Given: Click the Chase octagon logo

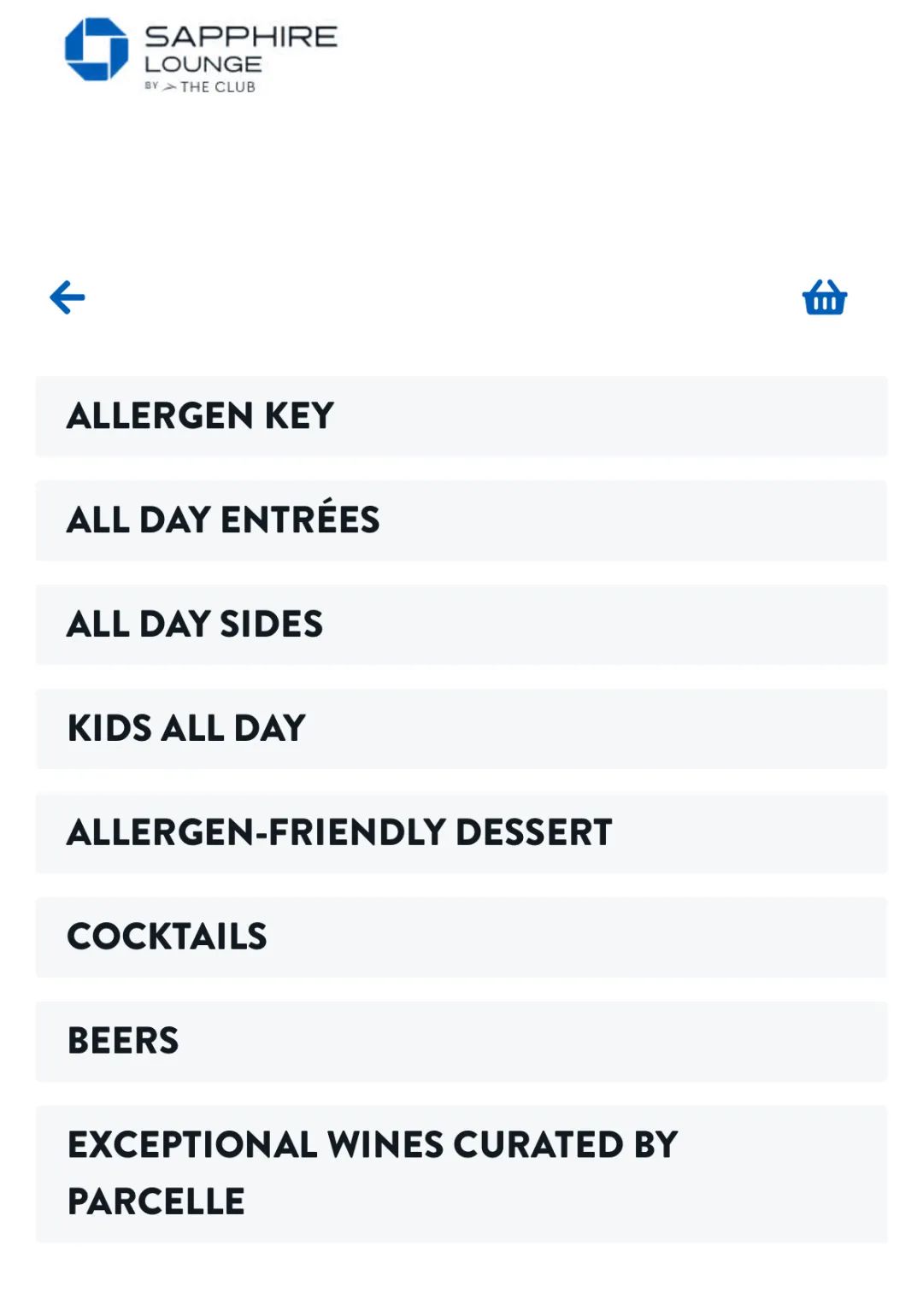Looking at the screenshot, I should (x=97, y=50).
